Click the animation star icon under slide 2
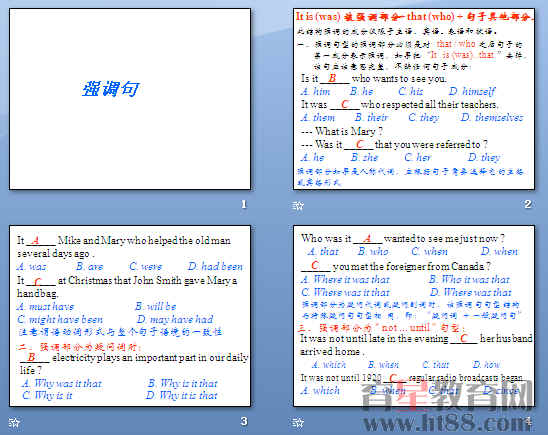The width and height of the screenshot is (548, 435). [298, 205]
